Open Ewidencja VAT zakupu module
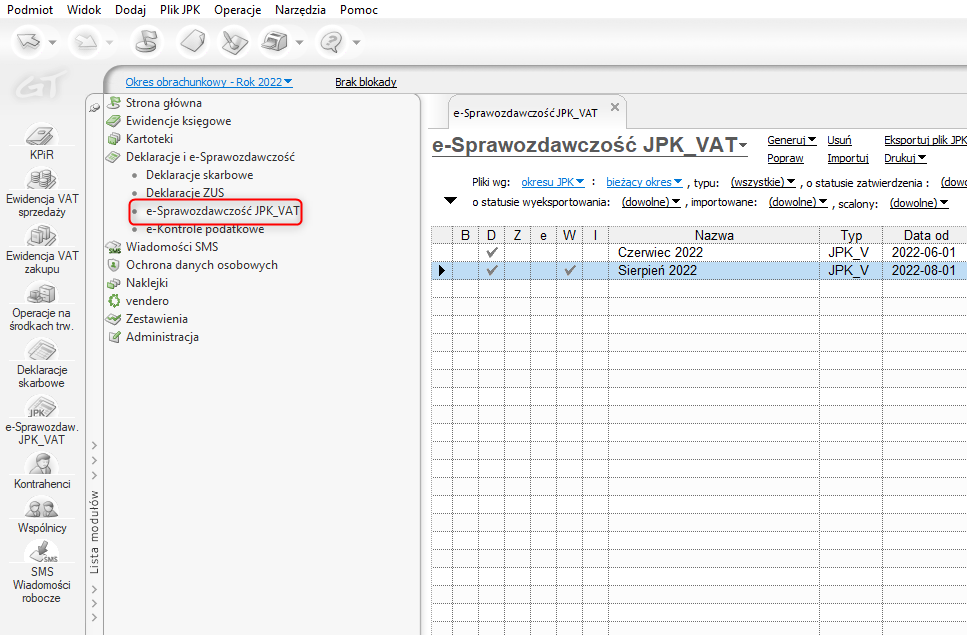The image size is (967, 635). tap(41, 250)
